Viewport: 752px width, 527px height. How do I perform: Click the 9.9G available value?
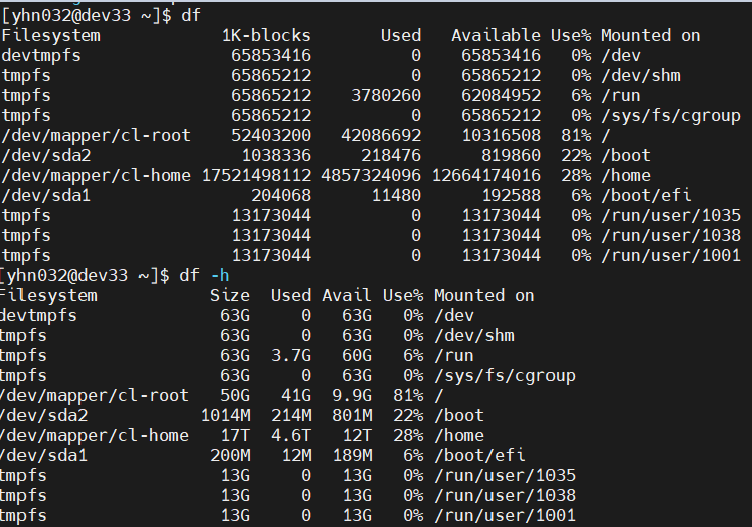click(x=352, y=396)
